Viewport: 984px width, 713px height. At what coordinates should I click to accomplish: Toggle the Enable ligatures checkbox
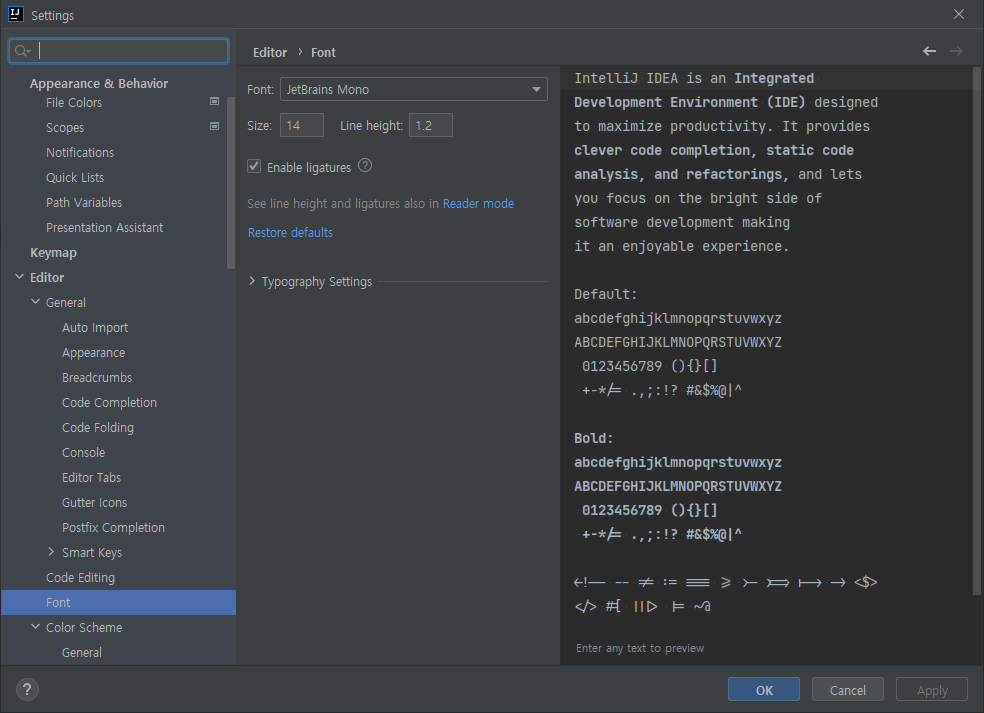click(254, 166)
